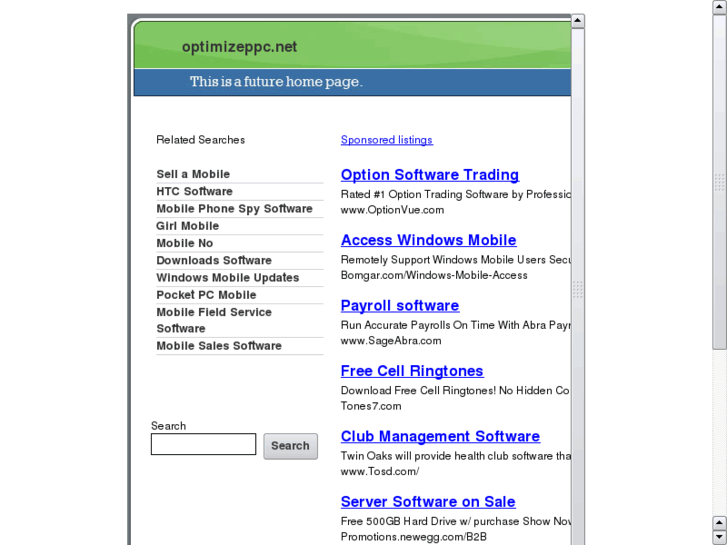This screenshot has width=727, height=545.
Task: Click 'Run Accurate Payrolls On Time' description
Action: (456, 325)
